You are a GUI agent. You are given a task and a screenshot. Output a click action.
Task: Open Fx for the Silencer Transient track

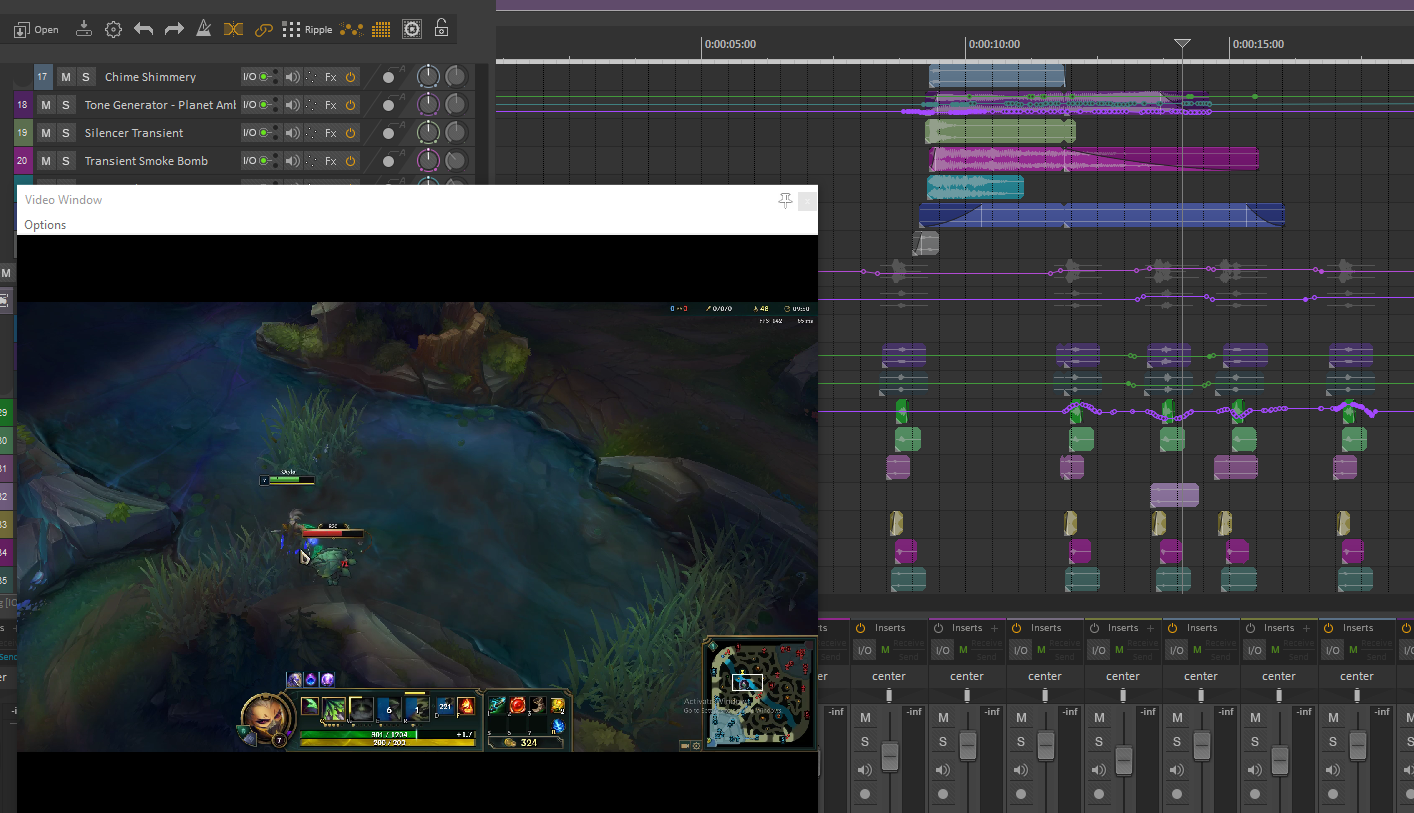coord(331,133)
